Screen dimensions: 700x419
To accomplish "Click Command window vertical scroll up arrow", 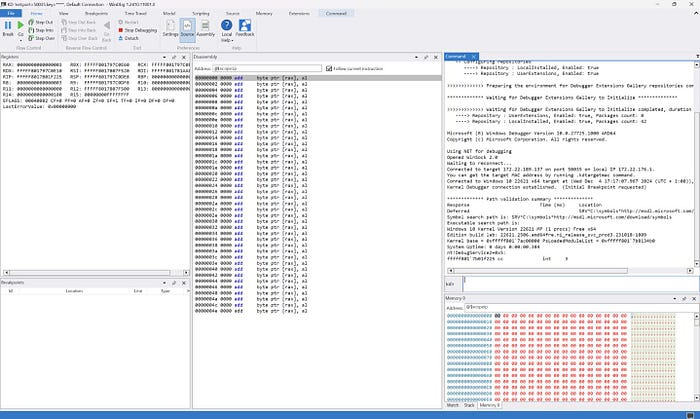I will point(696,65).
